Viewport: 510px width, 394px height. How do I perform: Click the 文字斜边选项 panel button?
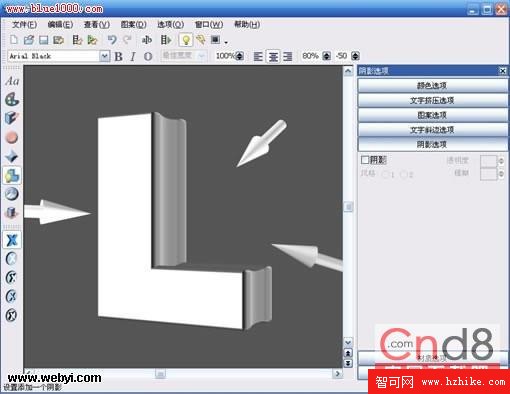pyautogui.click(x=433, y=130)
